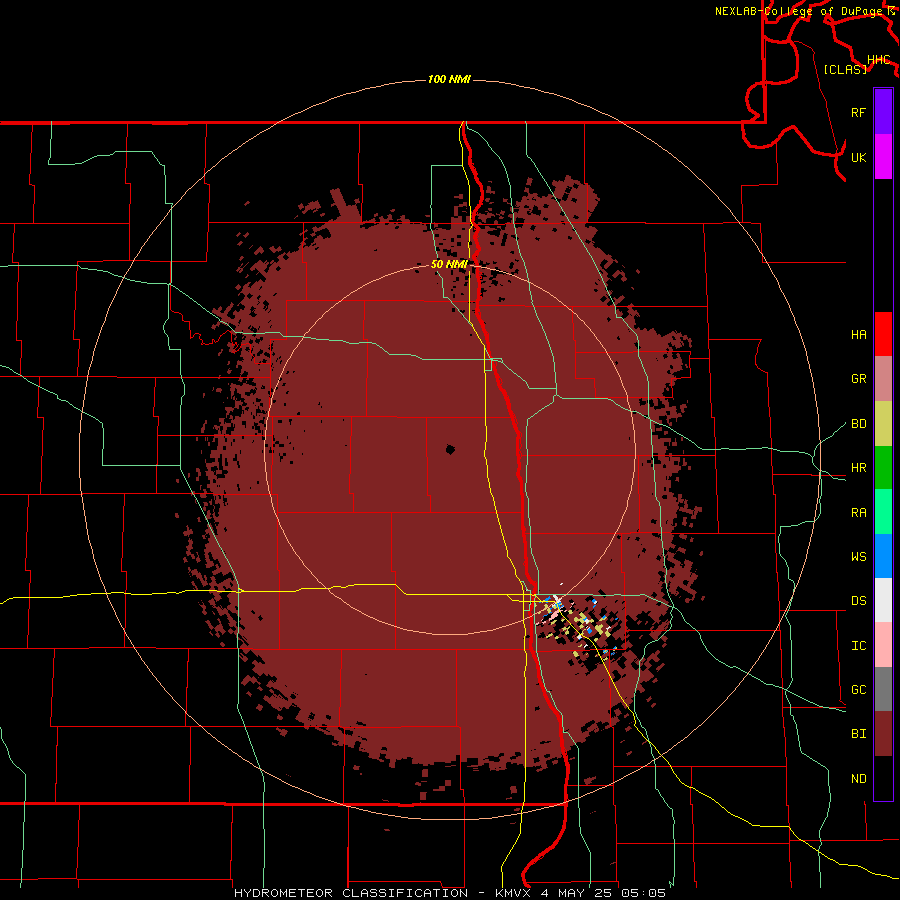
Task: Pick the HR green legend swatch
Action: point(883,468)
